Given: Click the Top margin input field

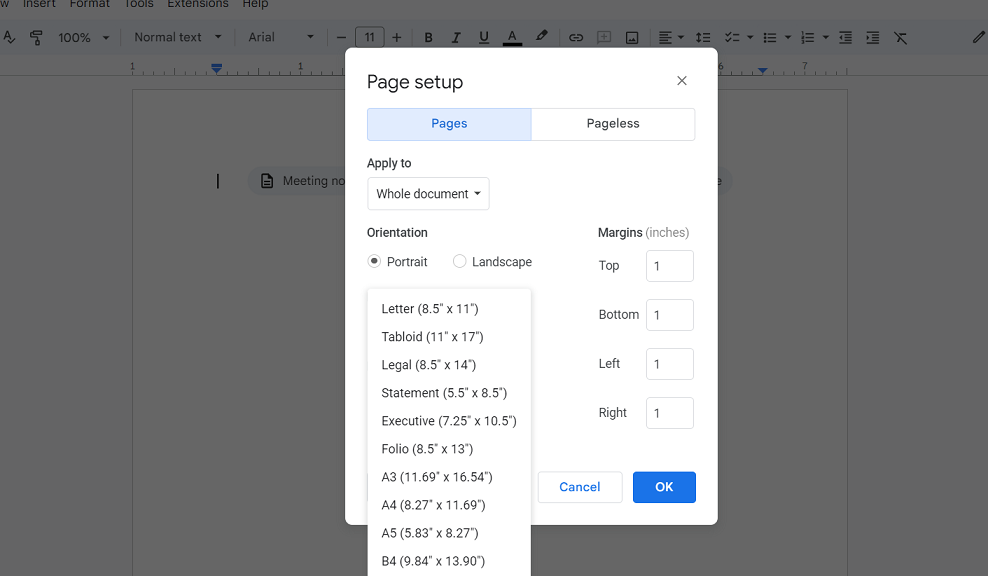Looking at the screenshot, I should [669, 266].
